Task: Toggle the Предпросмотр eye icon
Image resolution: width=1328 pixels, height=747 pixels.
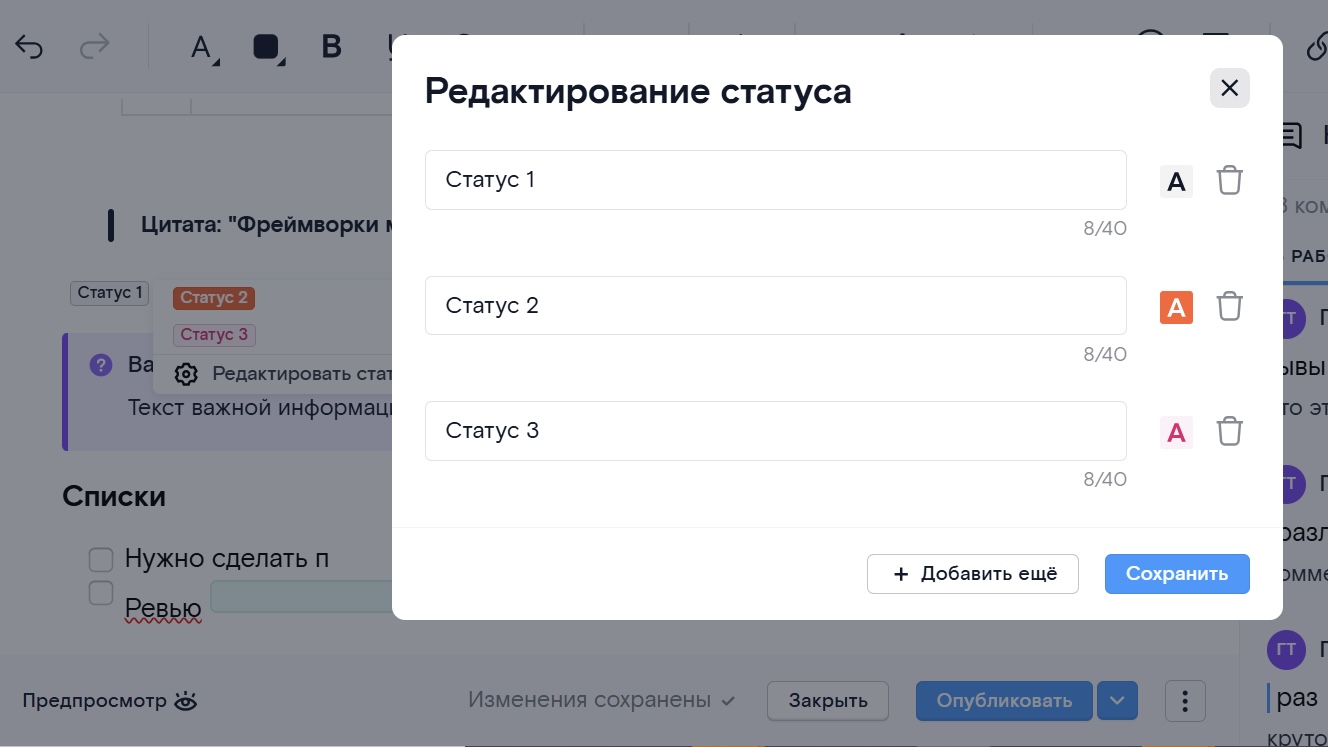Action: point(186,701)
